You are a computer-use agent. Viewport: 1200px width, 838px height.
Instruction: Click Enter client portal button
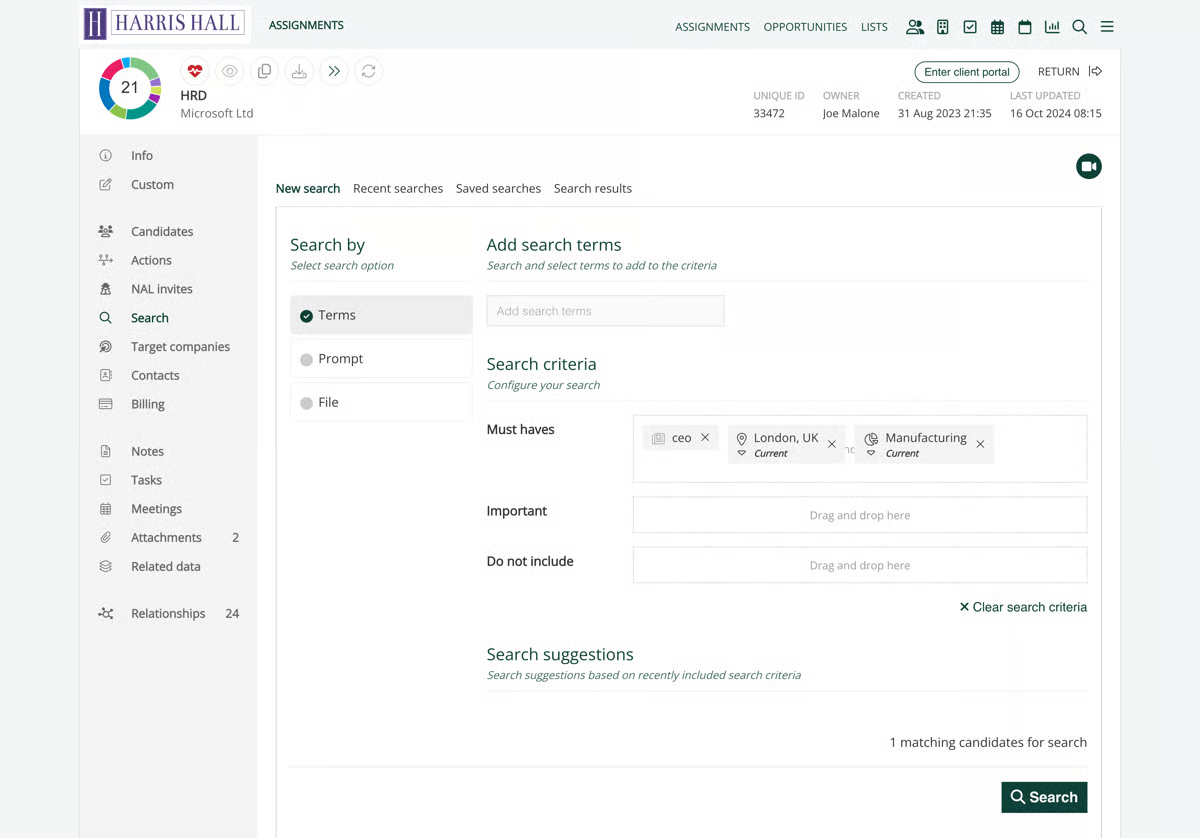(x=967, y=72)
